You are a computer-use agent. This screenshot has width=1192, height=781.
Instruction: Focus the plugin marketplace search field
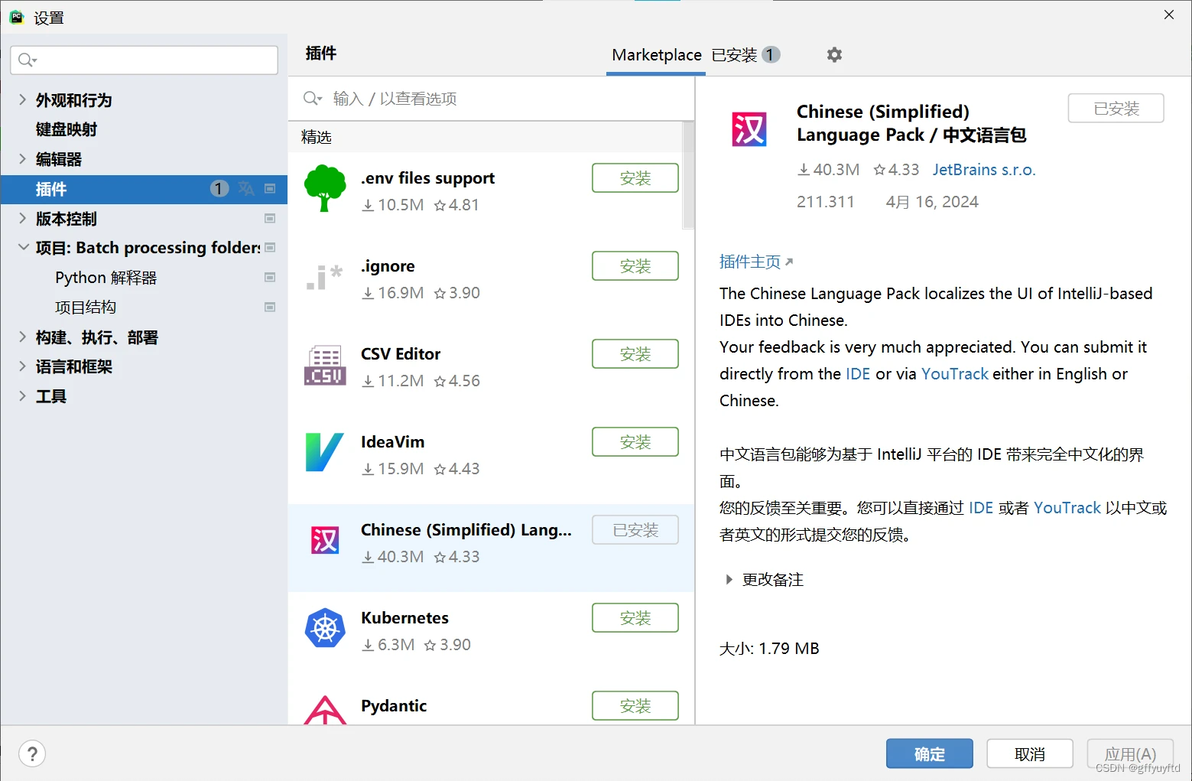491,98
